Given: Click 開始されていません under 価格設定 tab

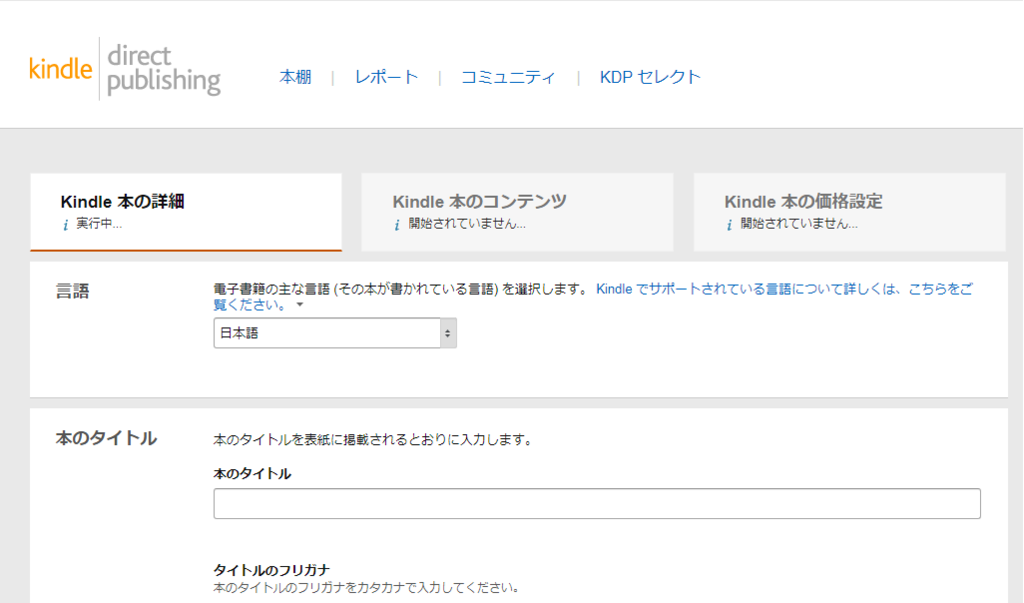Looking at the screenshot, I should 799,224.
